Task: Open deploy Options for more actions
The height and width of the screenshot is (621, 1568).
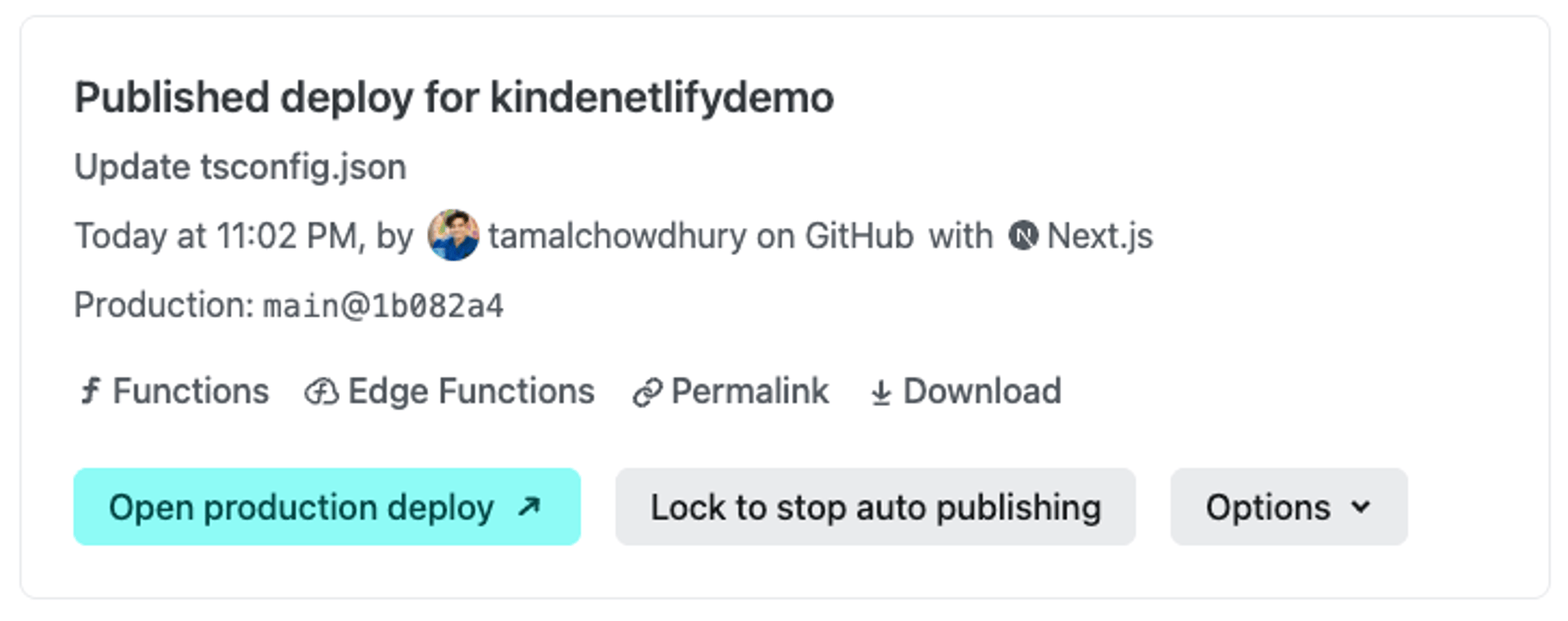Action: (x=1289, y=506)
